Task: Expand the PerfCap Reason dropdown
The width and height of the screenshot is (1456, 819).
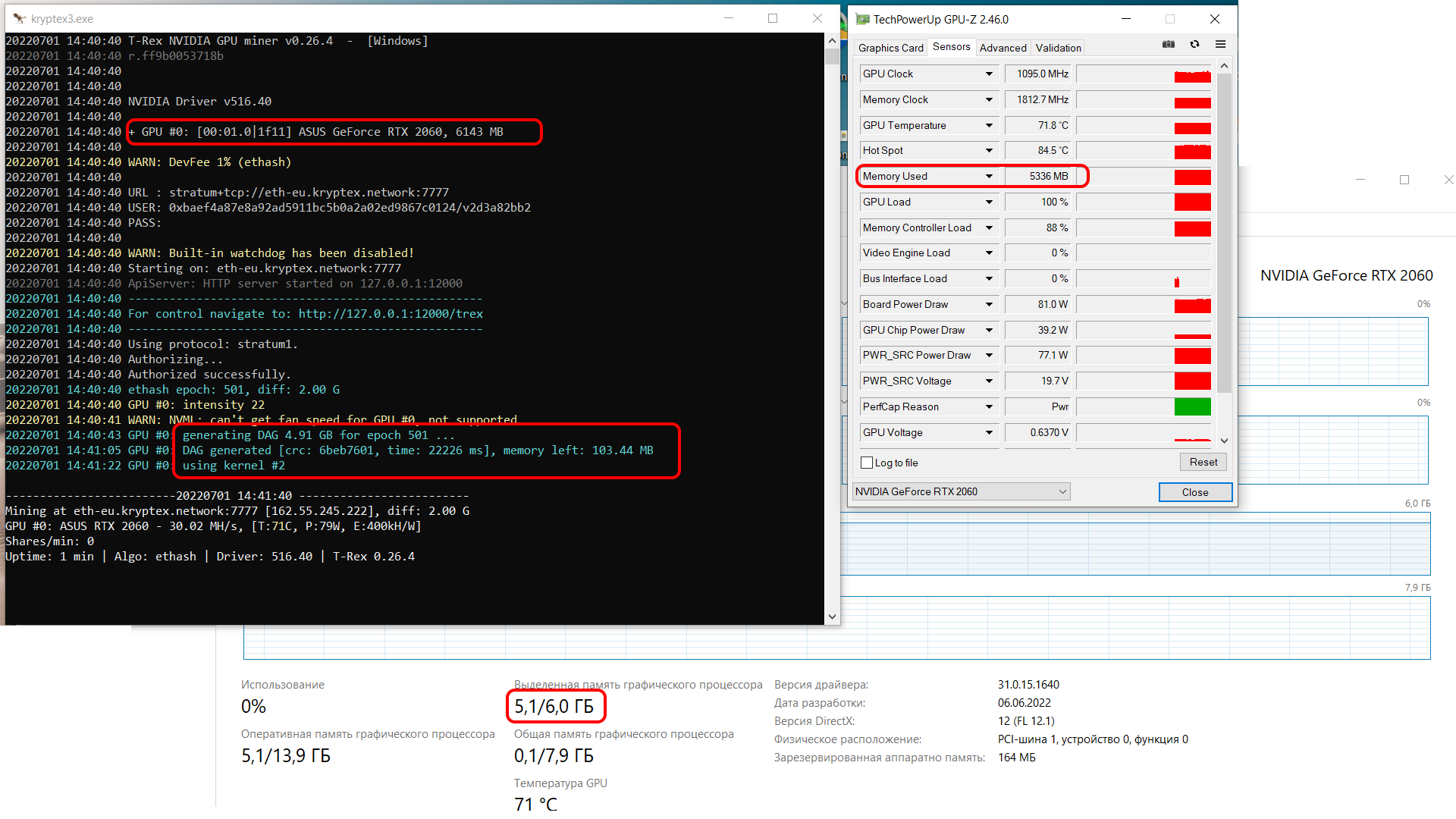Action: point(989,406)
